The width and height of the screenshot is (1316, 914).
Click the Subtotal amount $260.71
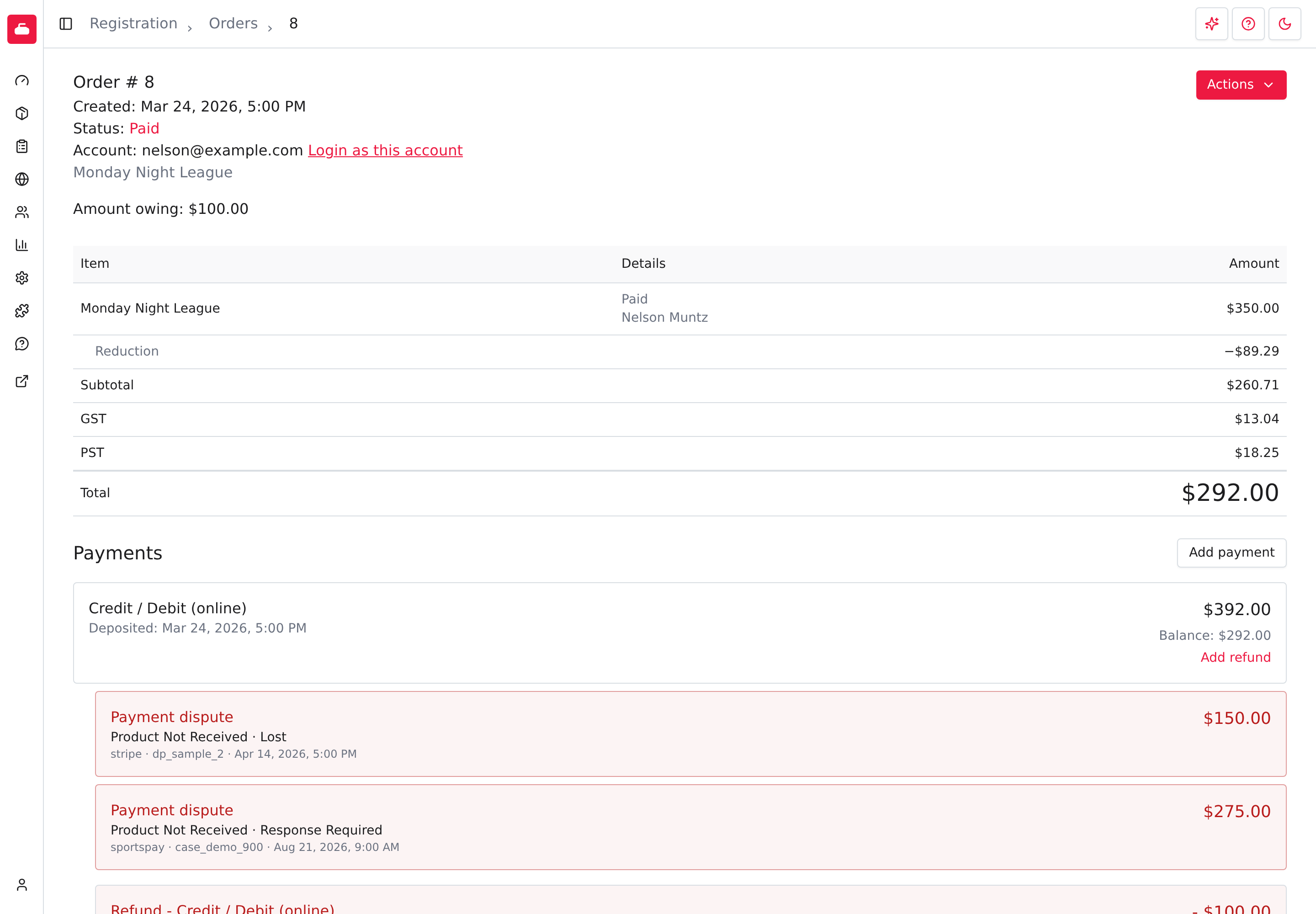coord(1252,385)
